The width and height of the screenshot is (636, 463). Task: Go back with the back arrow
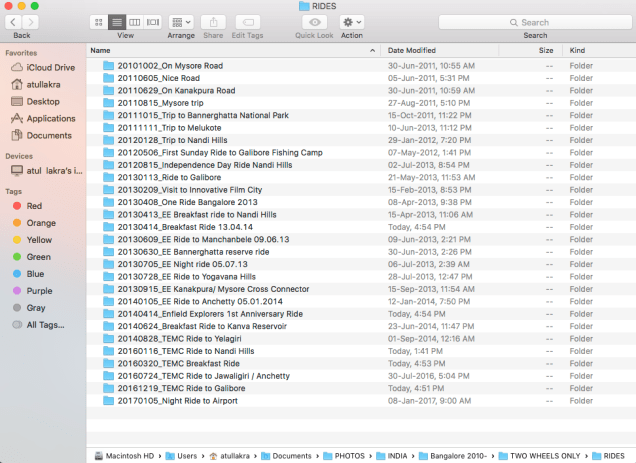[x=15, y=21]
